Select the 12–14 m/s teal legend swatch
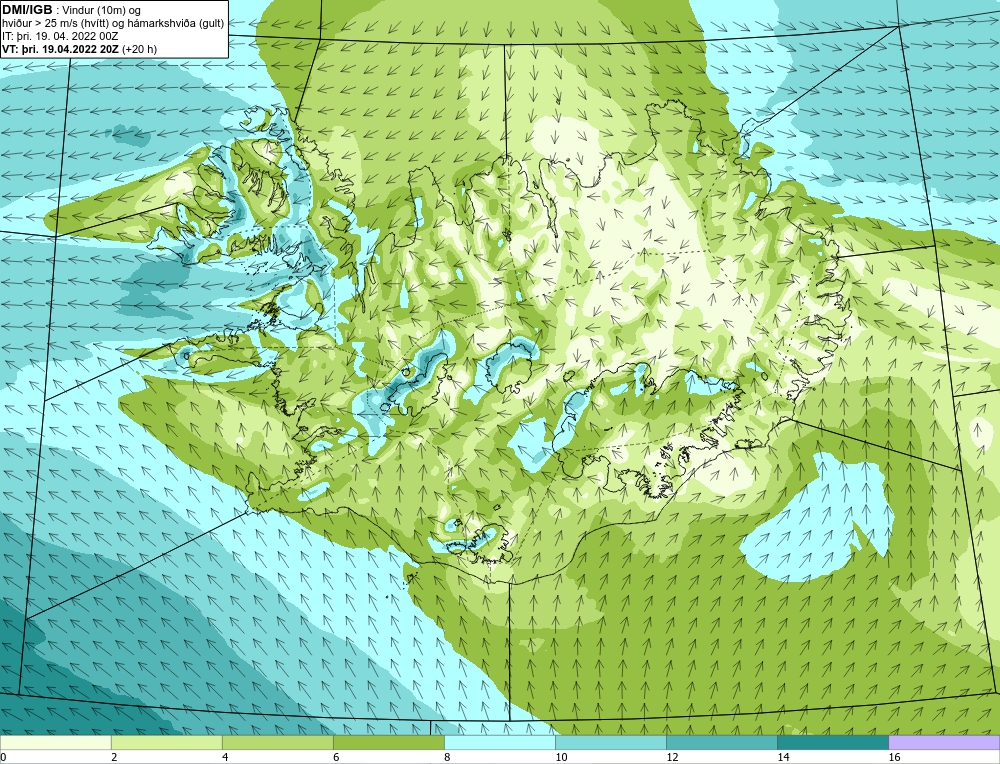 722,742
